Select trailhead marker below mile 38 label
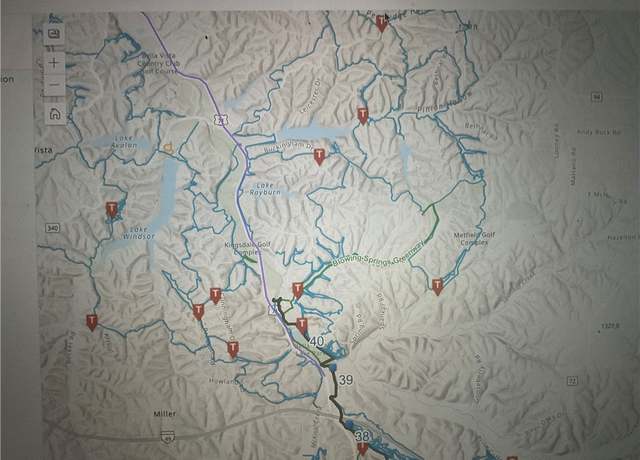 362,451
